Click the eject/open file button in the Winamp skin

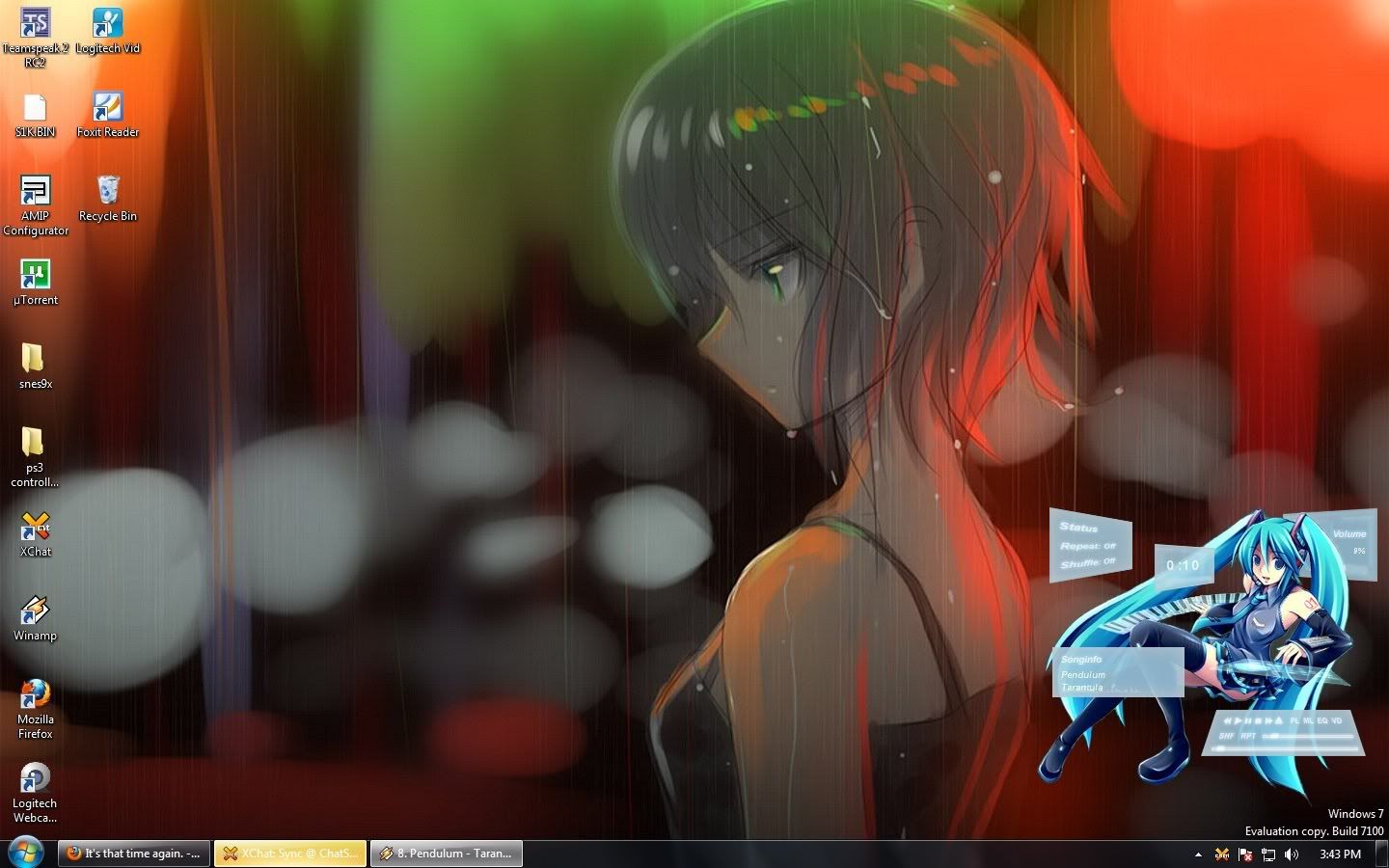(x=1279, y=721)
